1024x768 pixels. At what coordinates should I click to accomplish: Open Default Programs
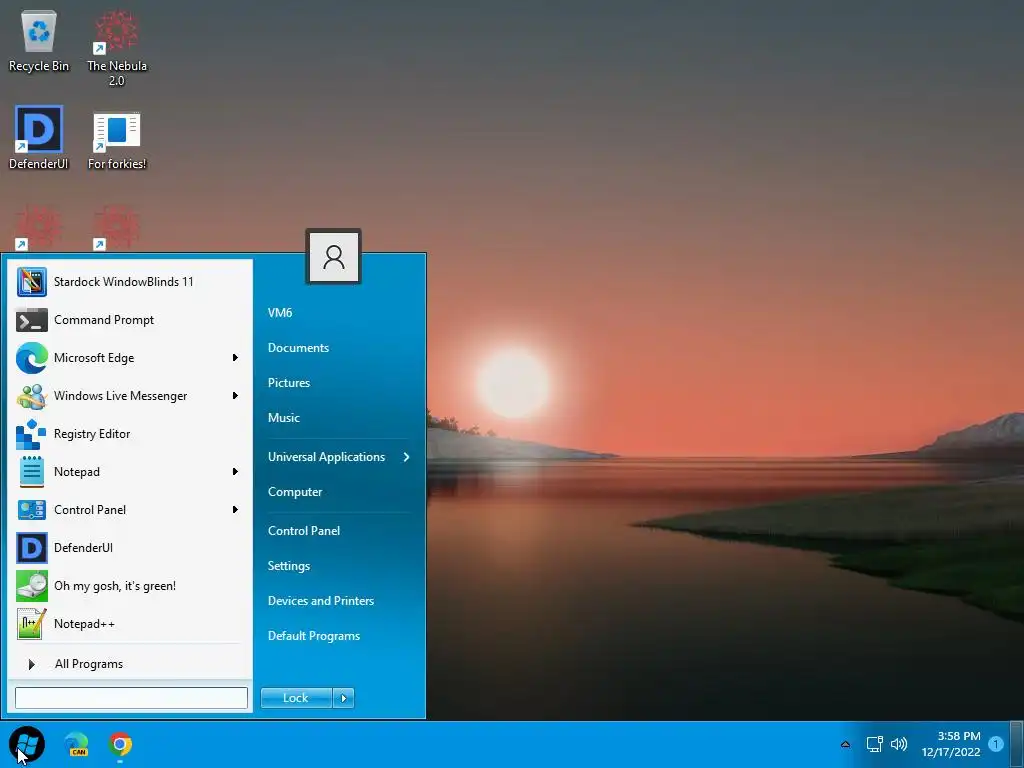[x=313, y=636]
